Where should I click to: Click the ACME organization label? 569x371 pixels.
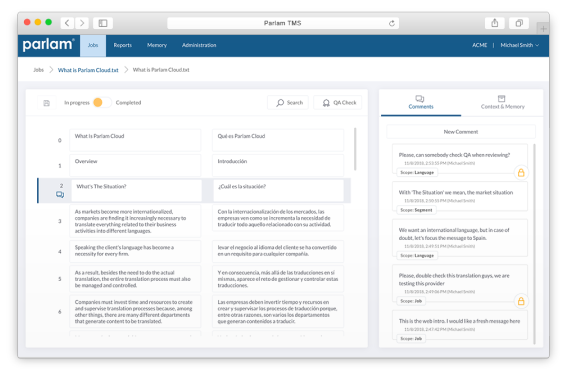click(479, 45)
